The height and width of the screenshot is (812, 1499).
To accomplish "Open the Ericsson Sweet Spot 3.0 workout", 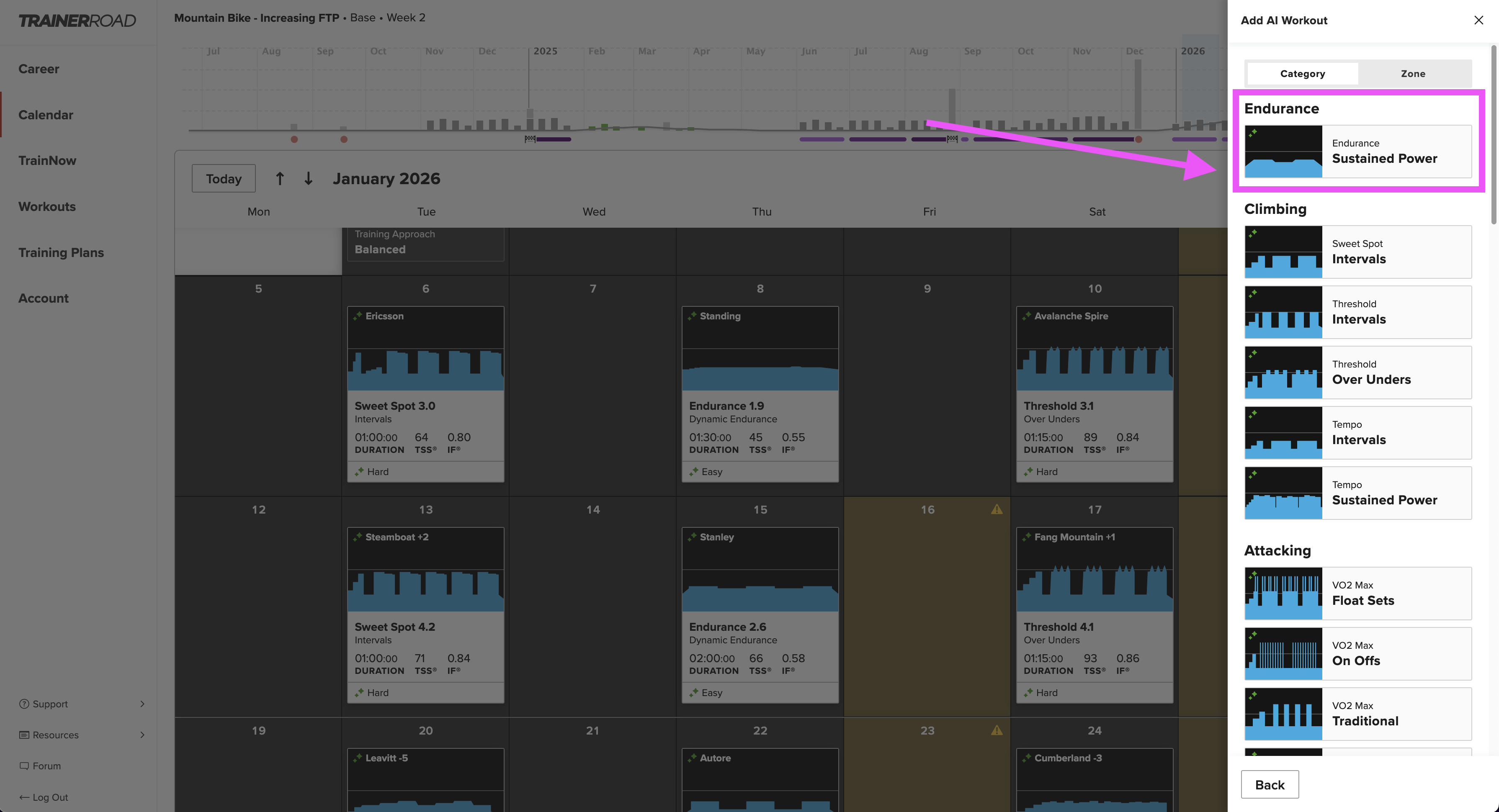I will (x=425, y=394).
